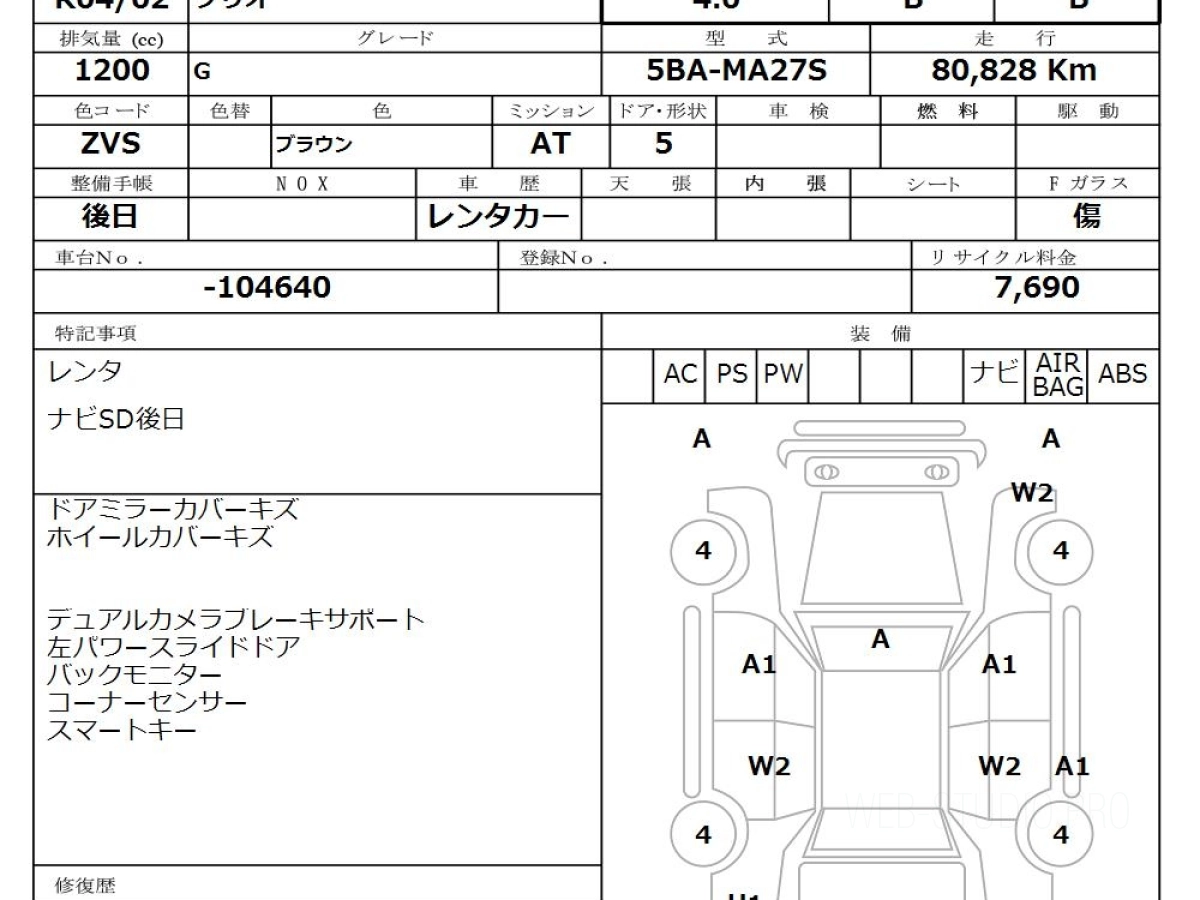Select the 内張 header
The width and height of the screenshot is (1200, 900).
click(x=785, y=184)
